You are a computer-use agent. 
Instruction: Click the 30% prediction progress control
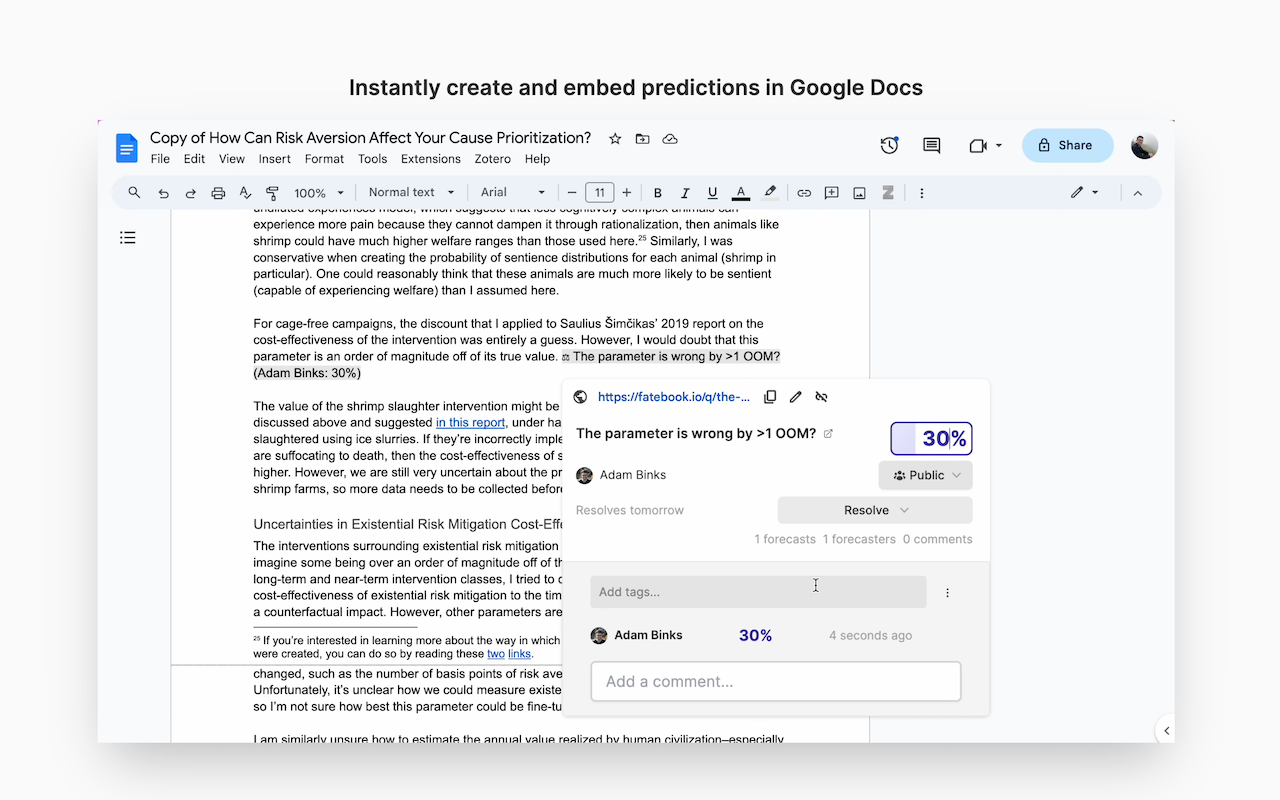pyautogui.click(x=930, y=438)
